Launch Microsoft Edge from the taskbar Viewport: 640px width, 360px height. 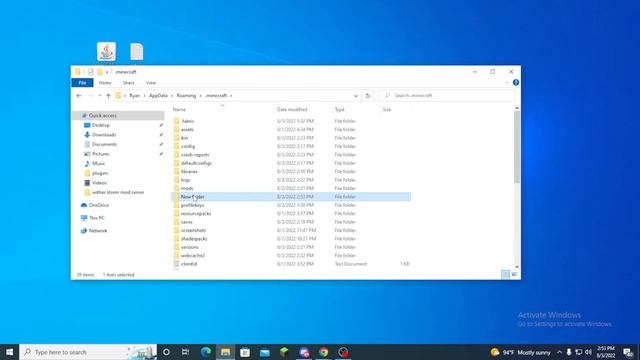pos(206,352)
